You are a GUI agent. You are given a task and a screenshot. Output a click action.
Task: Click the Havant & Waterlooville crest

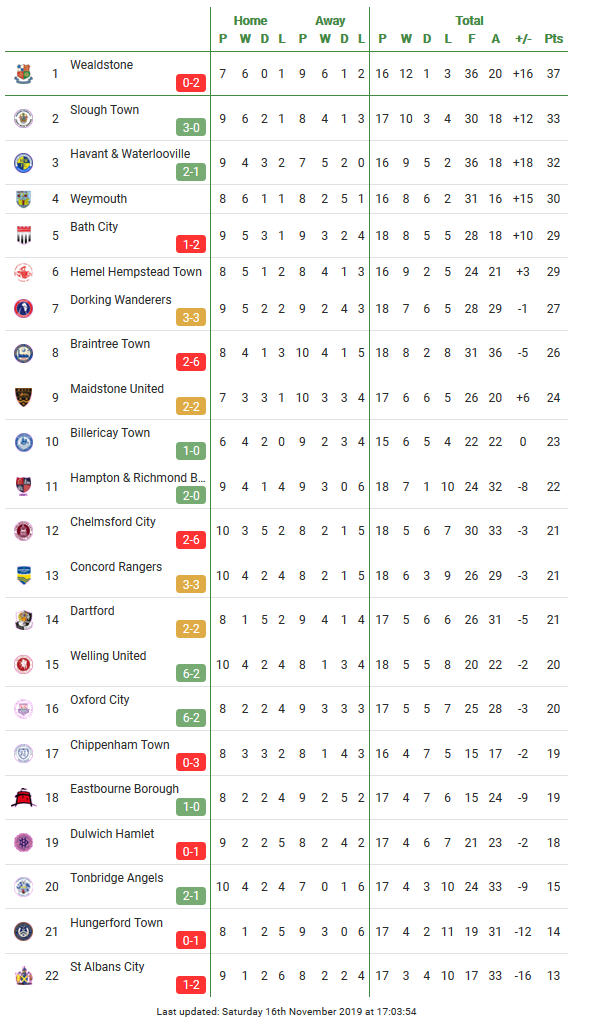pyautogui.click(x=24, y=162)
